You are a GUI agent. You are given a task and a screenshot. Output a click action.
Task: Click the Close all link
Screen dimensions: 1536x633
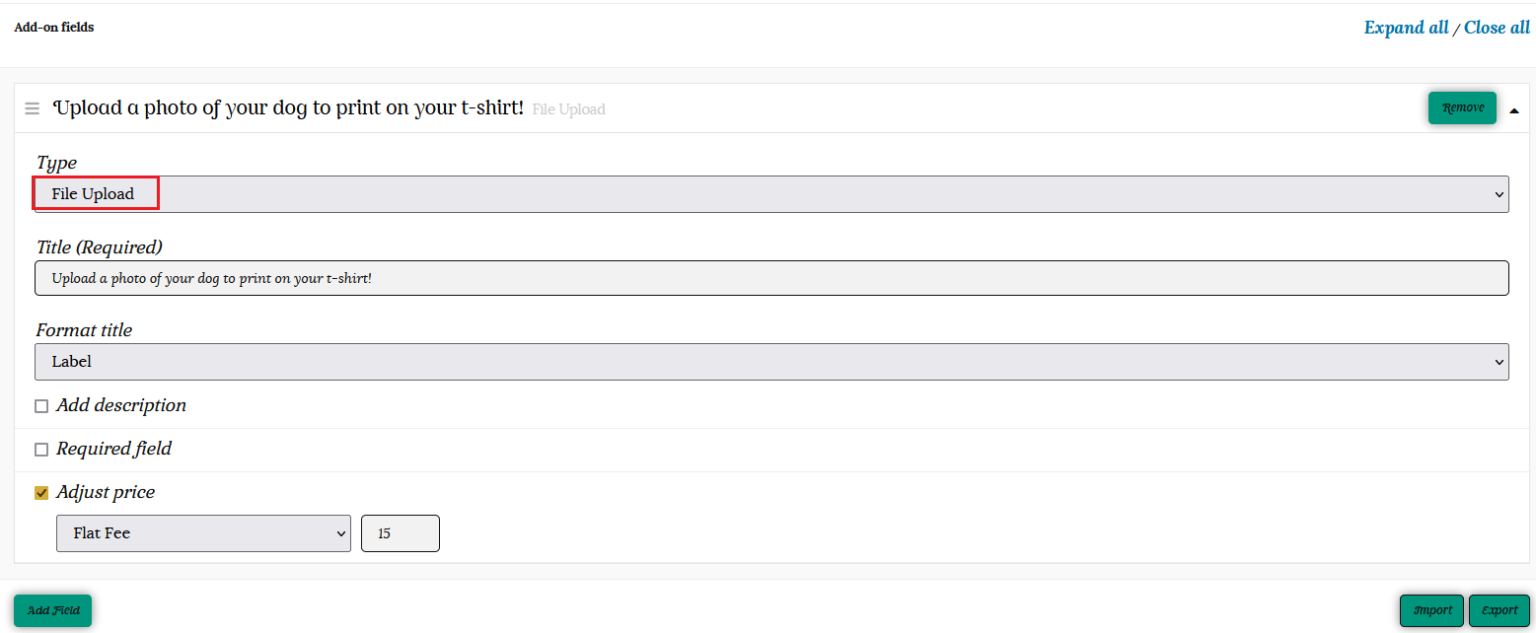[x=1496, y=28]
